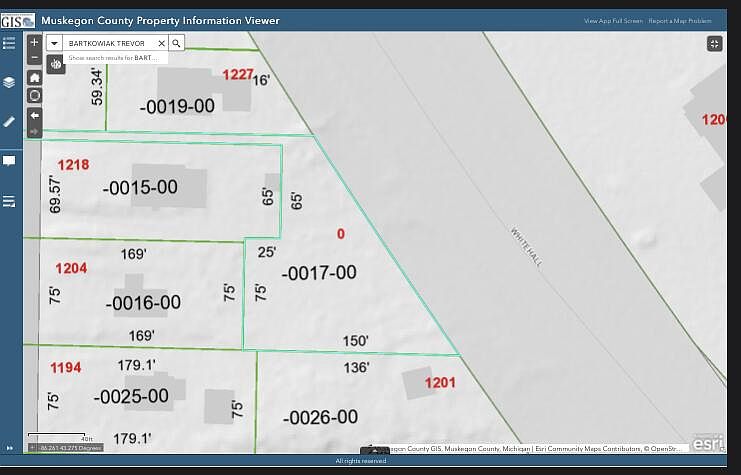
Task: Click the View App Full Screen link
Action: pyautogui.click(x=611, y=21)
